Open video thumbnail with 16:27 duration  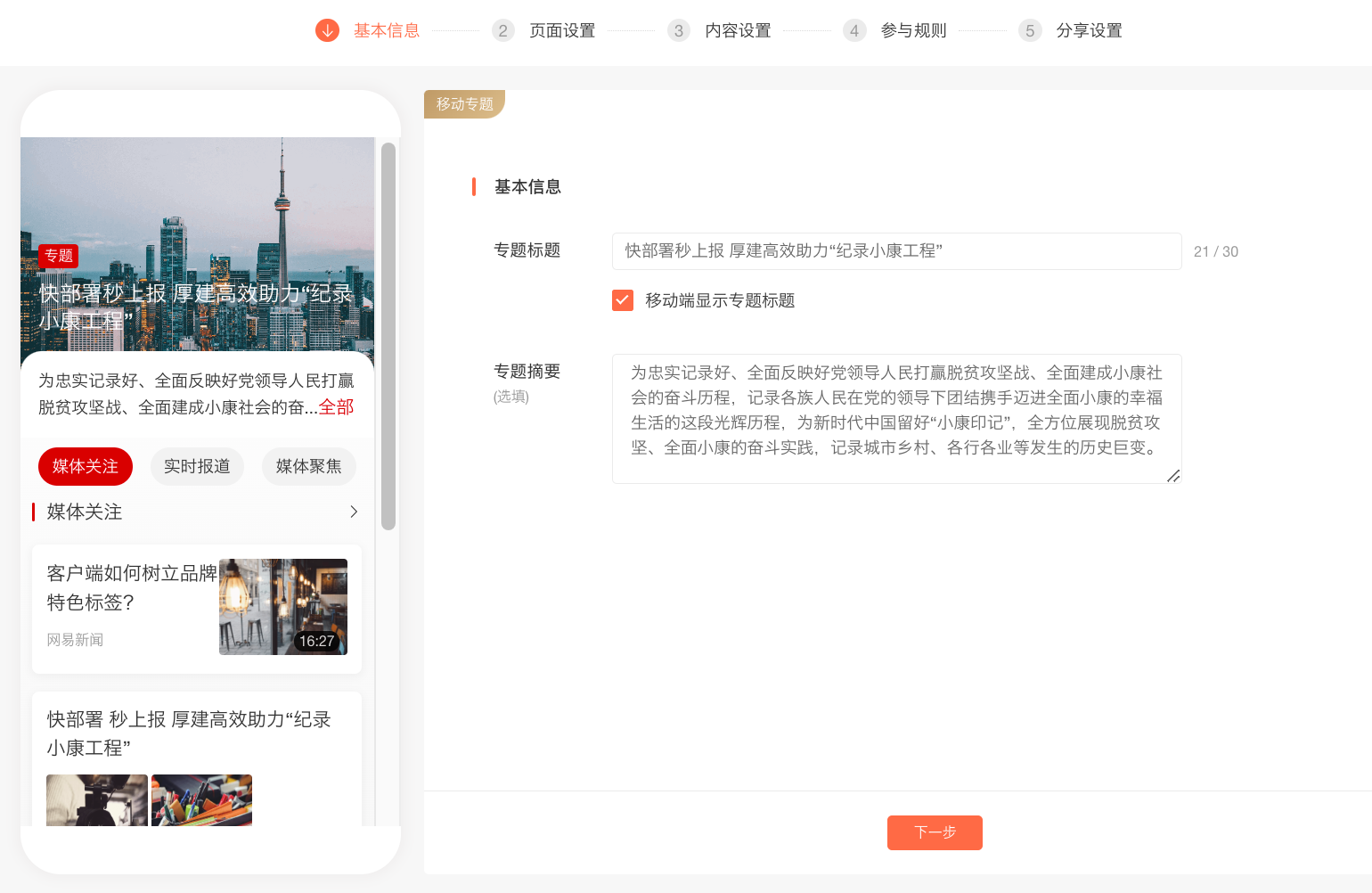283,607
